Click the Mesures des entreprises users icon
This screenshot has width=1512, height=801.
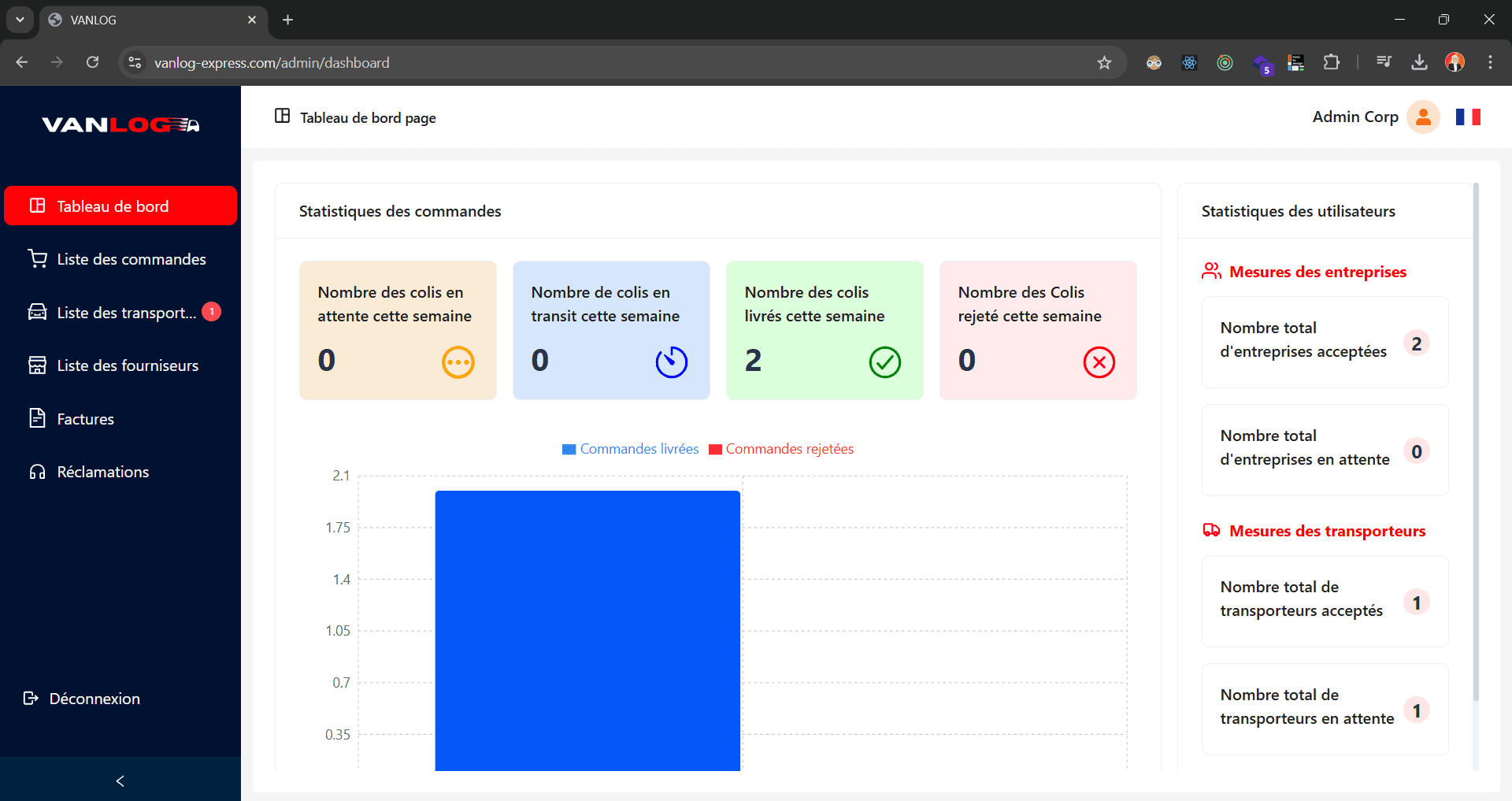1211,272
